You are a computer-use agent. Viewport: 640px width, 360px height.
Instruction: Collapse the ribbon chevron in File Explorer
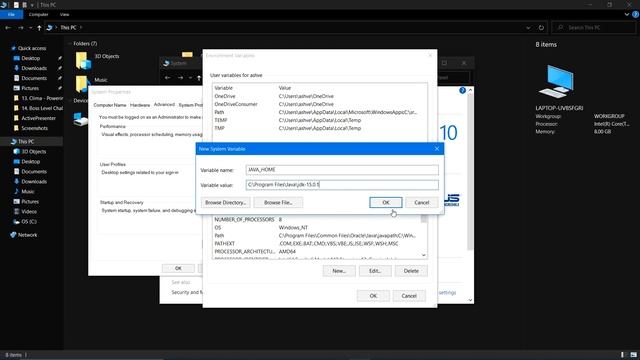coord(627,14)
